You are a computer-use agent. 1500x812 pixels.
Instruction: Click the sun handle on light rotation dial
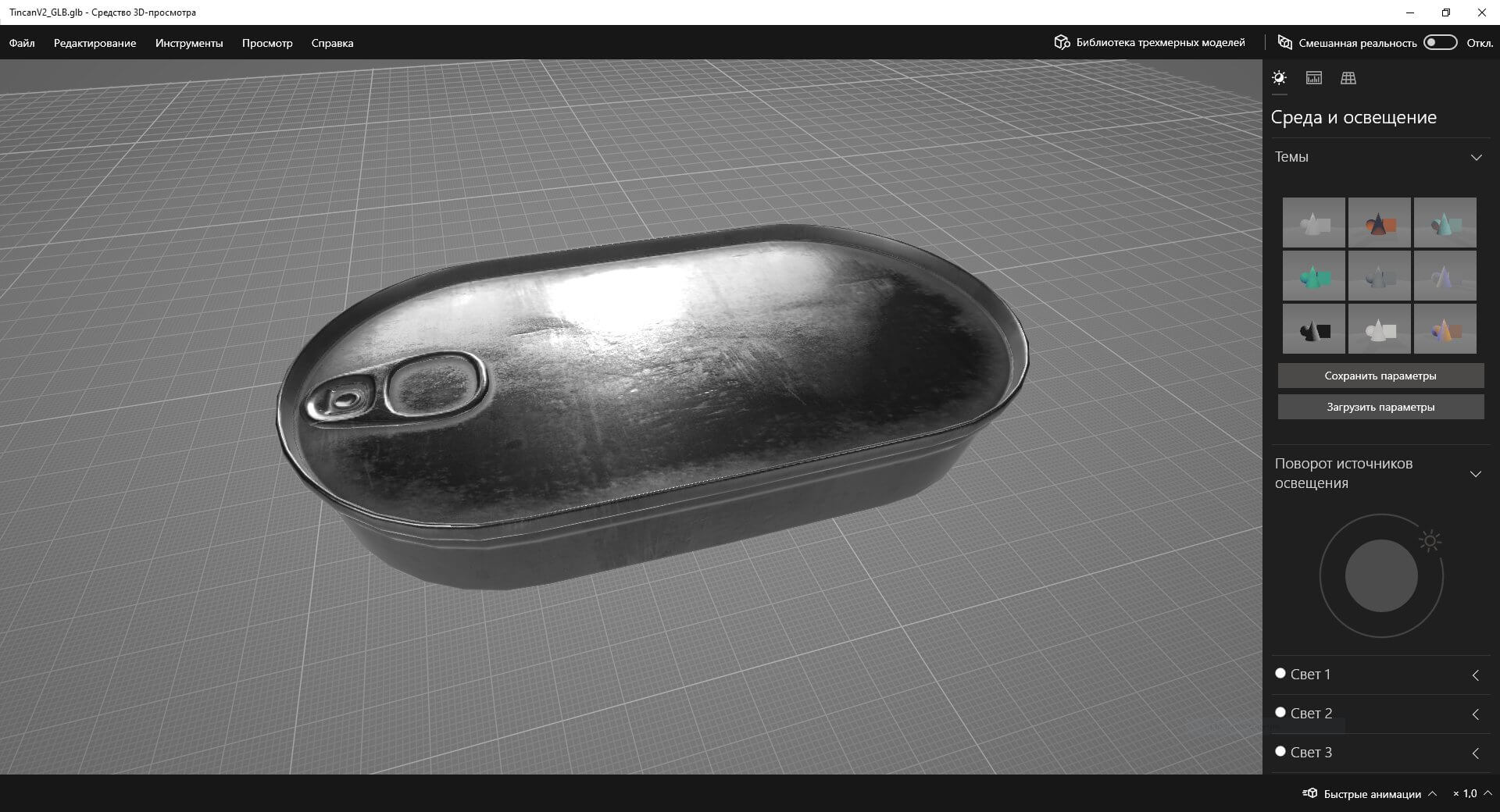[x=1430, y=541]
